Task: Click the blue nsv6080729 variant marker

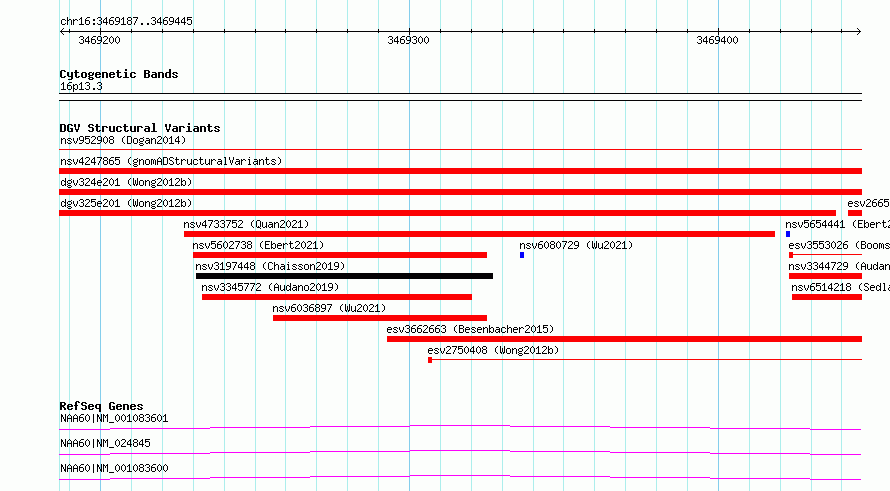Action: coord(522,255)
